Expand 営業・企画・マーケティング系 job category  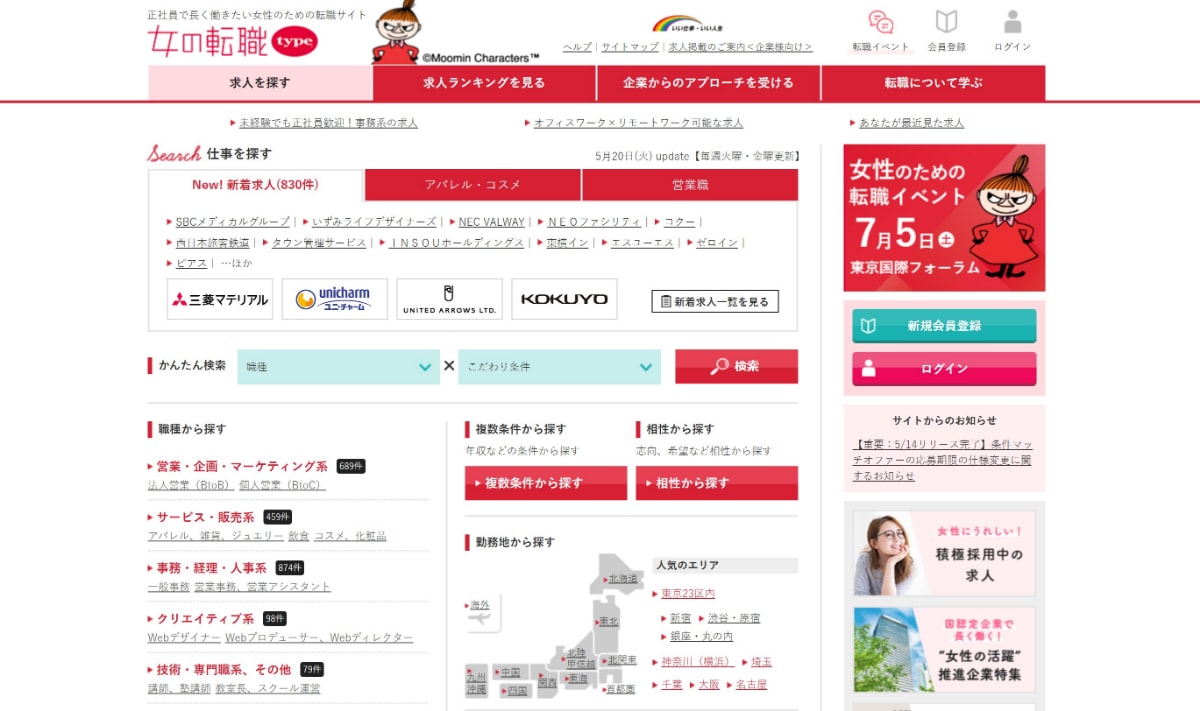(242, 466)
